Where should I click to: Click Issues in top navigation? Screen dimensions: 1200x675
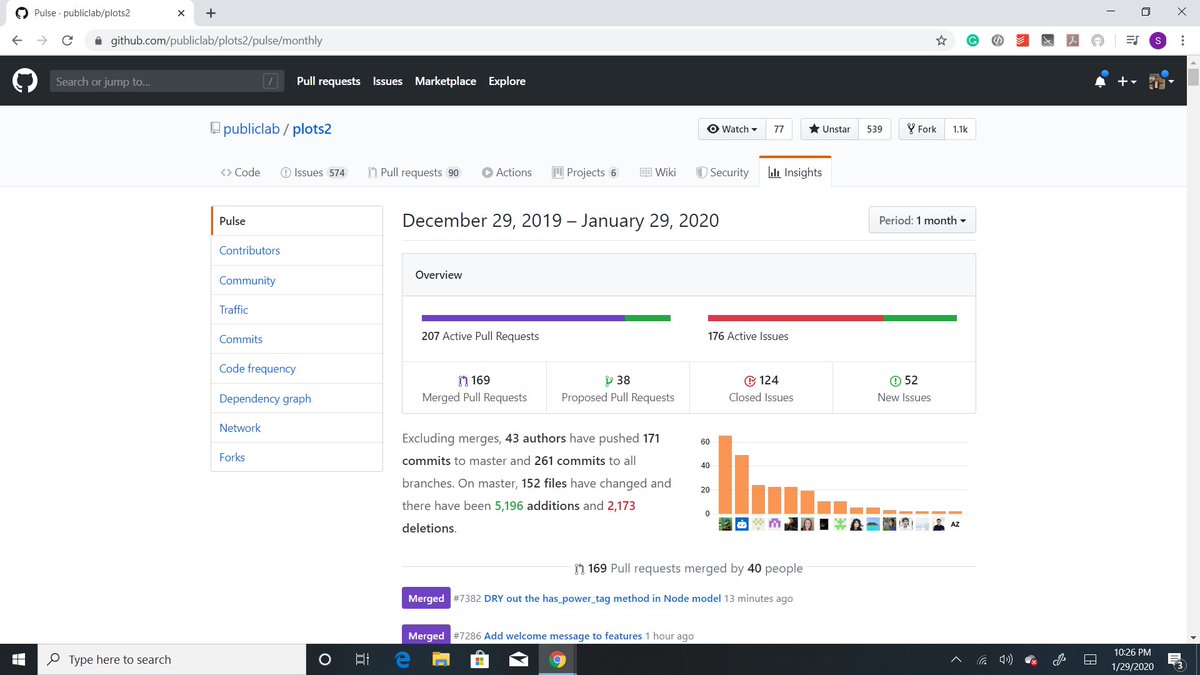[x=388, y=81]
